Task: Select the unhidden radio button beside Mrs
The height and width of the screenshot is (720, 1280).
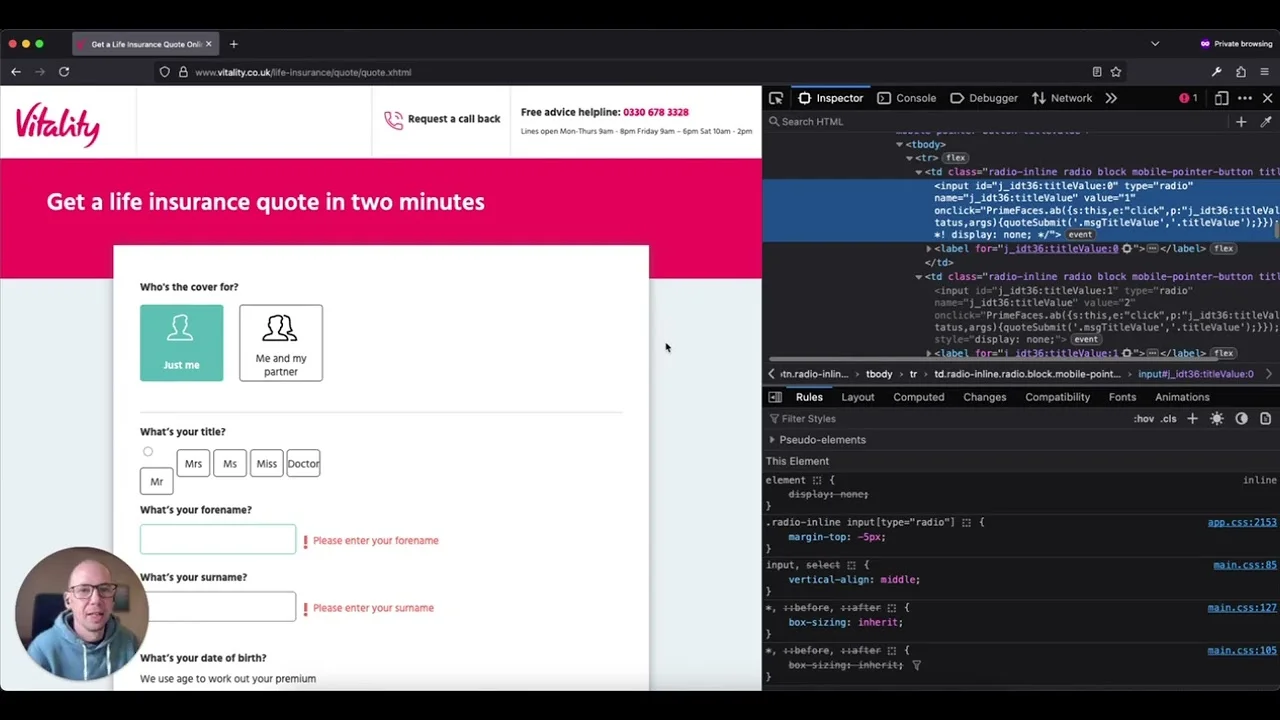Action: (x=148, y=452)
